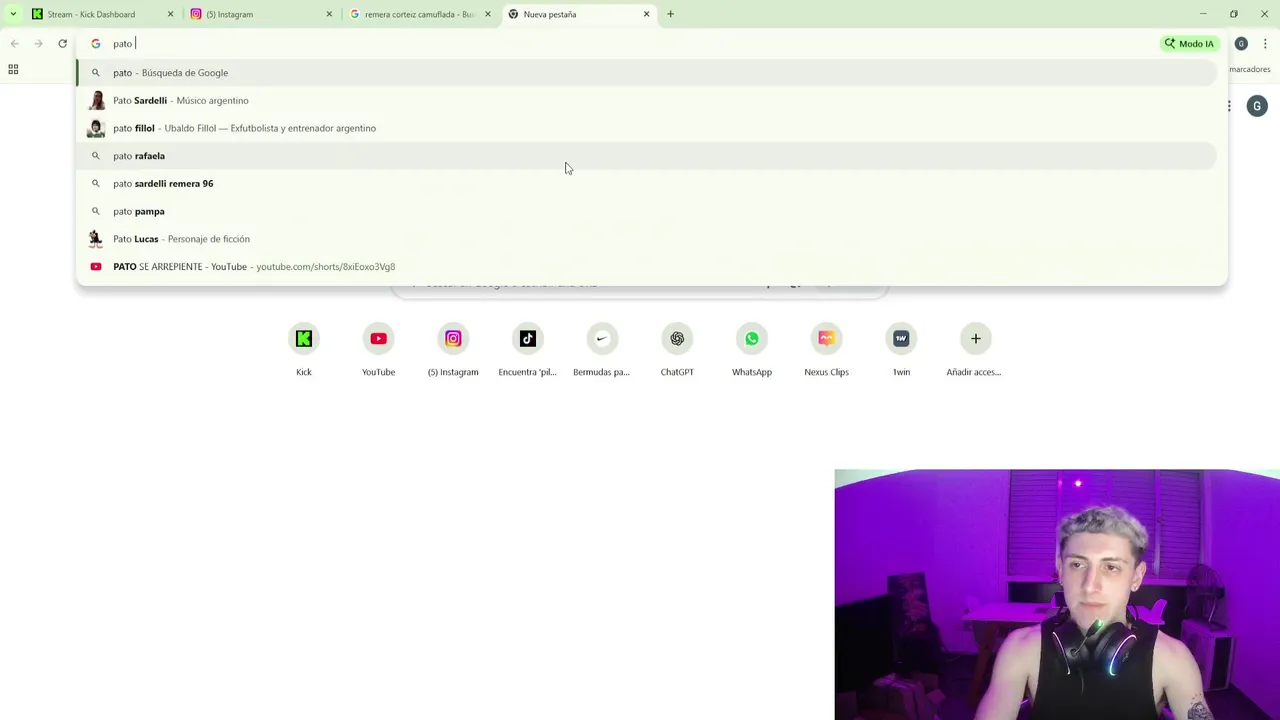Click the Google icon in address bar
Image resolution: width=1280 pixels, height=720 pixels.
coord(96,43)
